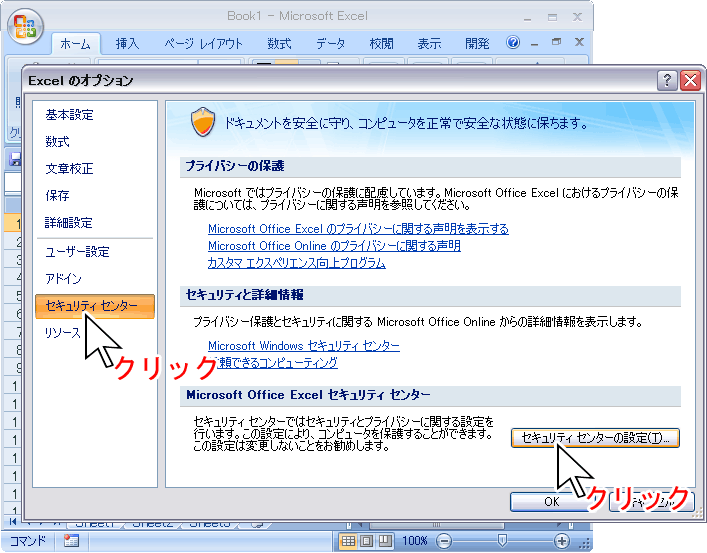Open the ページ レイアウト ribbon tab
Screen dimensions: 707x553
(203, 44)
